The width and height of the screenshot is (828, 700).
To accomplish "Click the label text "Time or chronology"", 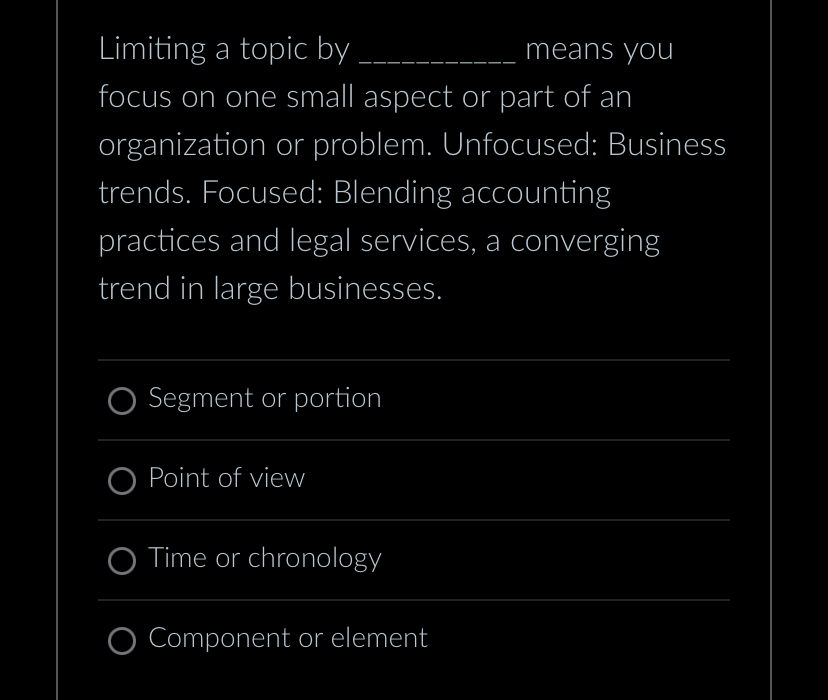I will click(264, 559).
